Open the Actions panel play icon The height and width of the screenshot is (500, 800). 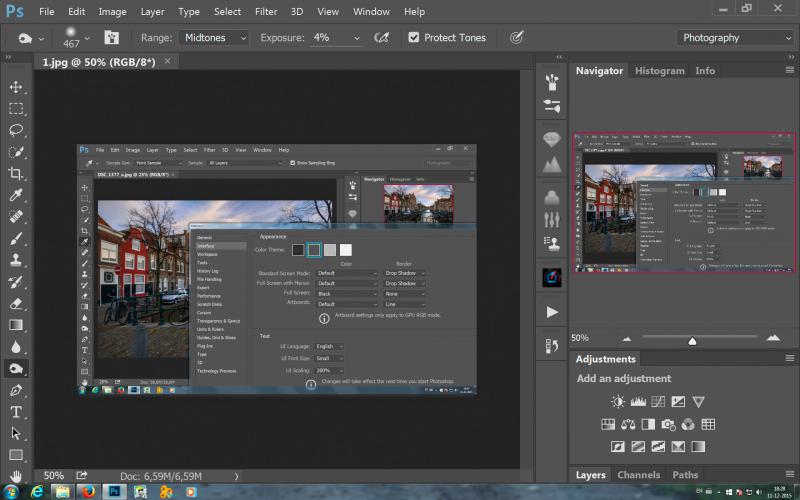coord(552,312)
